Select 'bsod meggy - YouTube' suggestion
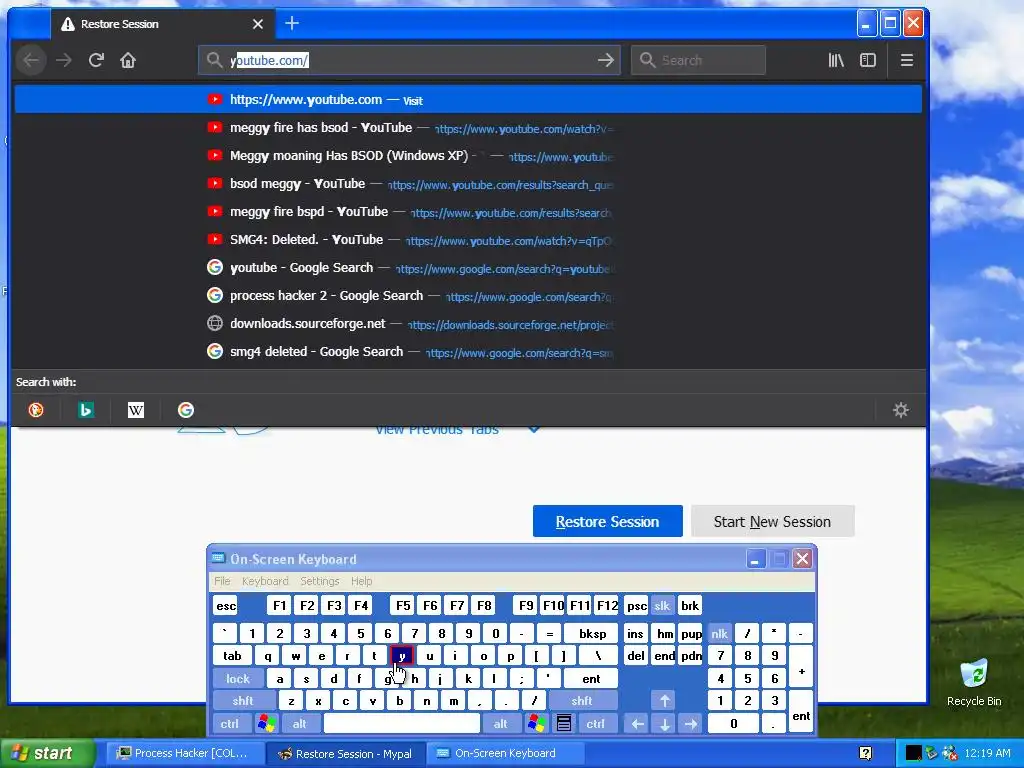Image resolution: width=1024 pixels, height=768 pixels. point(468,184)
